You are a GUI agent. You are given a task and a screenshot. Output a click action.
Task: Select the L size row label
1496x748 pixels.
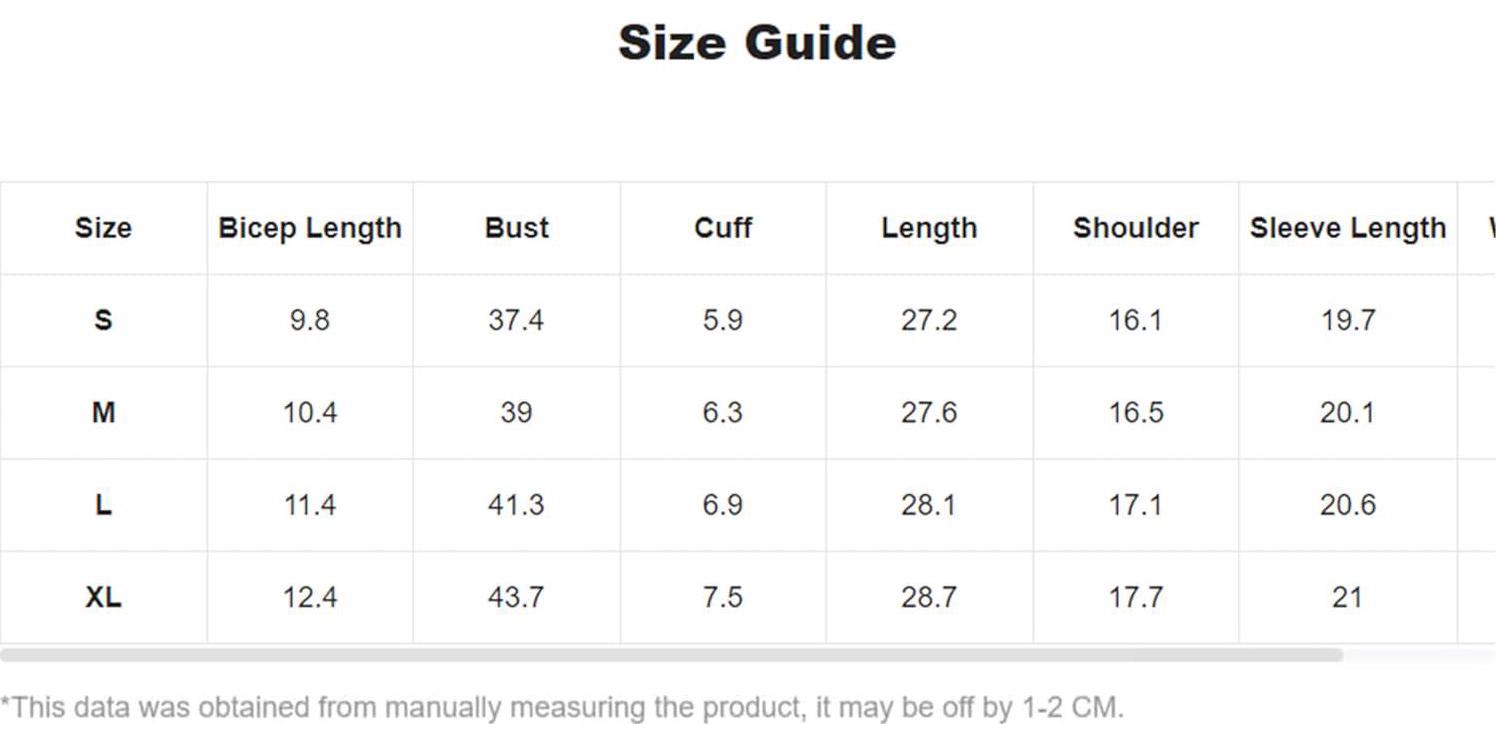click(x=103, y=505)
